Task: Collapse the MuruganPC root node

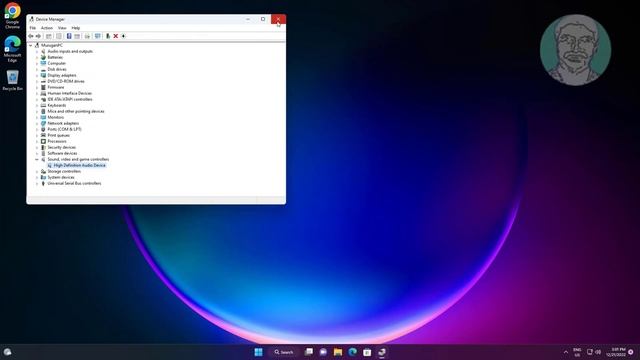Action: pos(31,45)
